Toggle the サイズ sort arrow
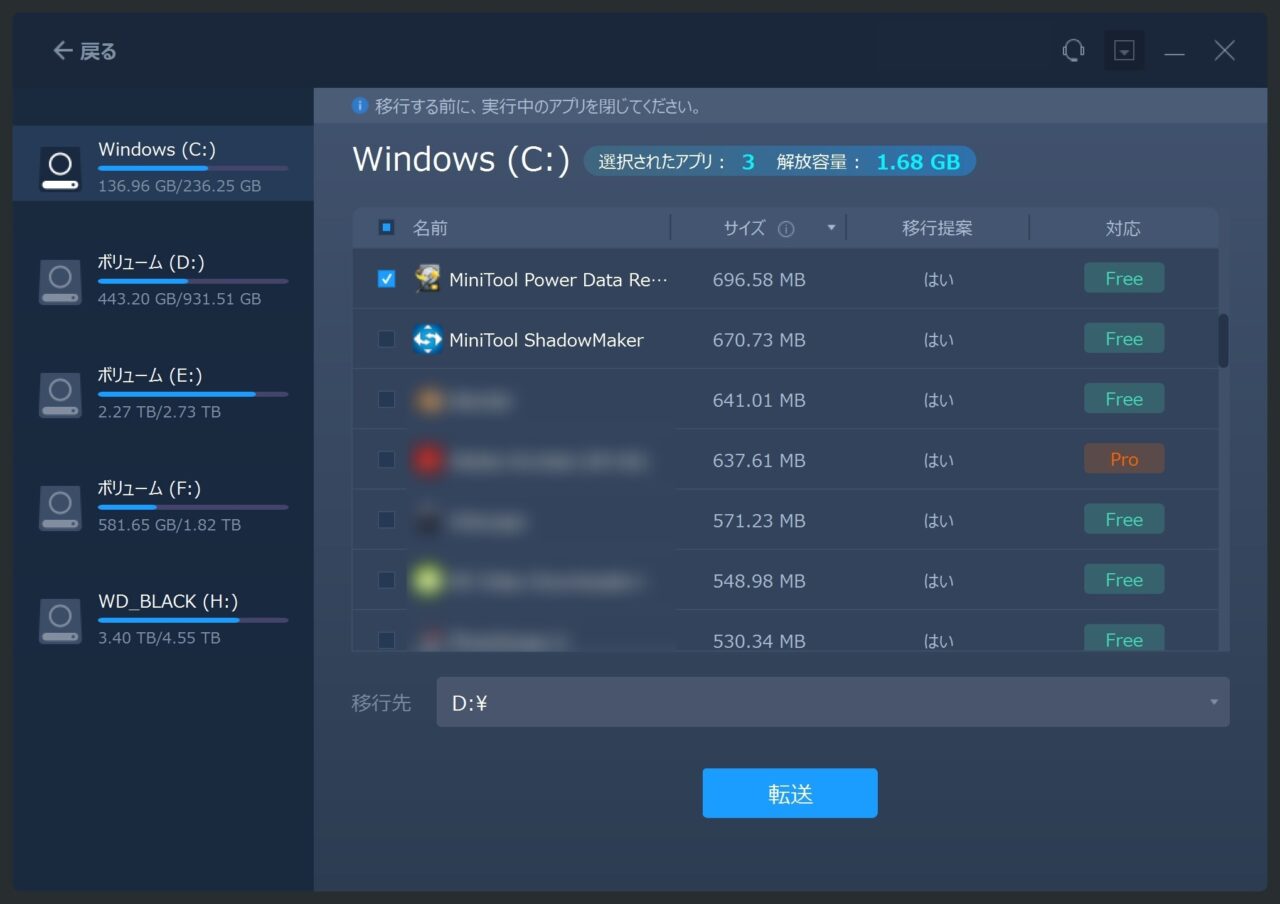 pos(831,228)
